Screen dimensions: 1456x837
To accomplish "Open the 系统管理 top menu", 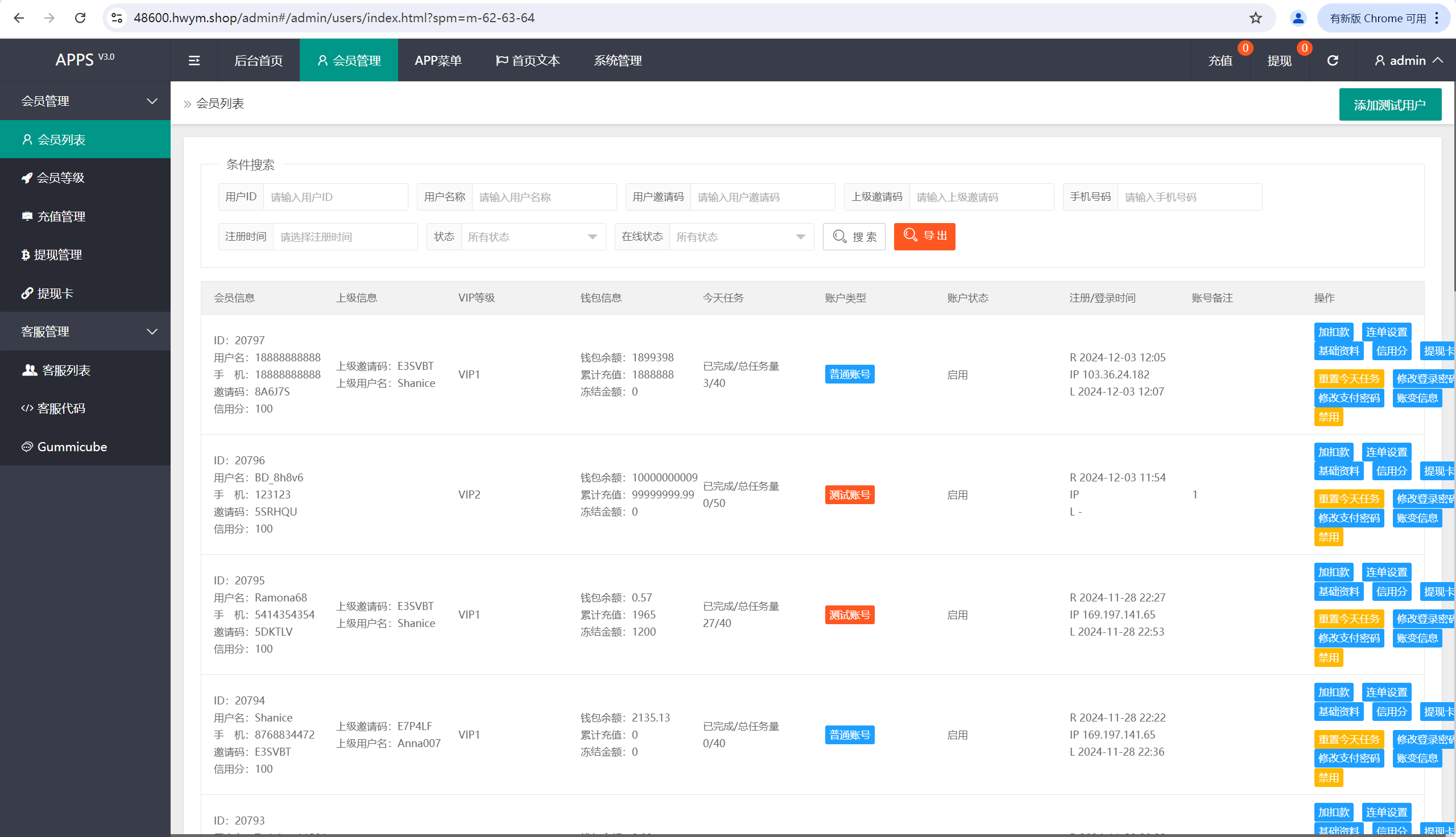I will (x=618, y=60).
